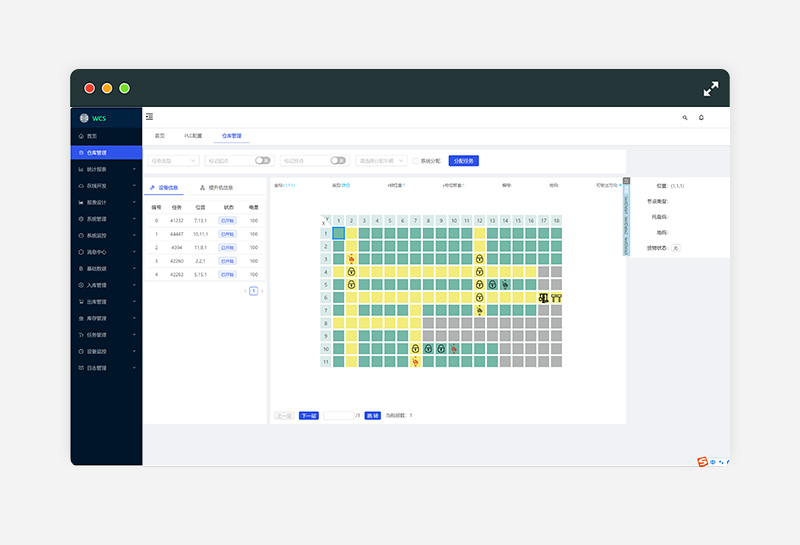800x545 pixels.
Task: Toggle the 标记起点 switch
Action: (262, 160)
